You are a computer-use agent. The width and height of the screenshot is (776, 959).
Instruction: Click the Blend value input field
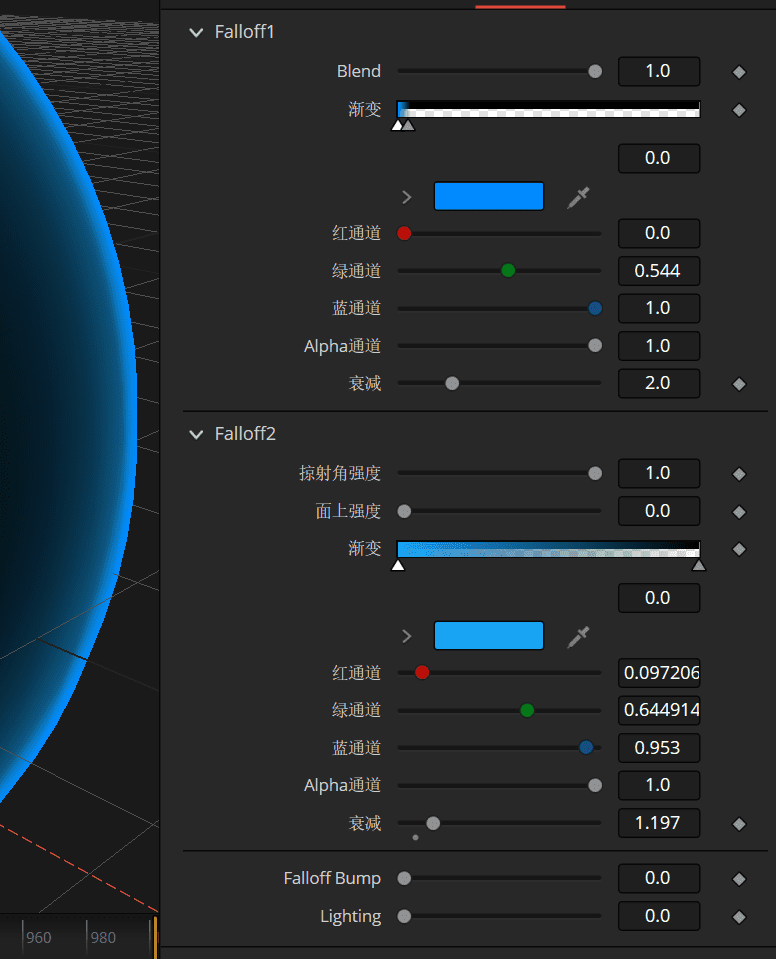click(658, 72)
